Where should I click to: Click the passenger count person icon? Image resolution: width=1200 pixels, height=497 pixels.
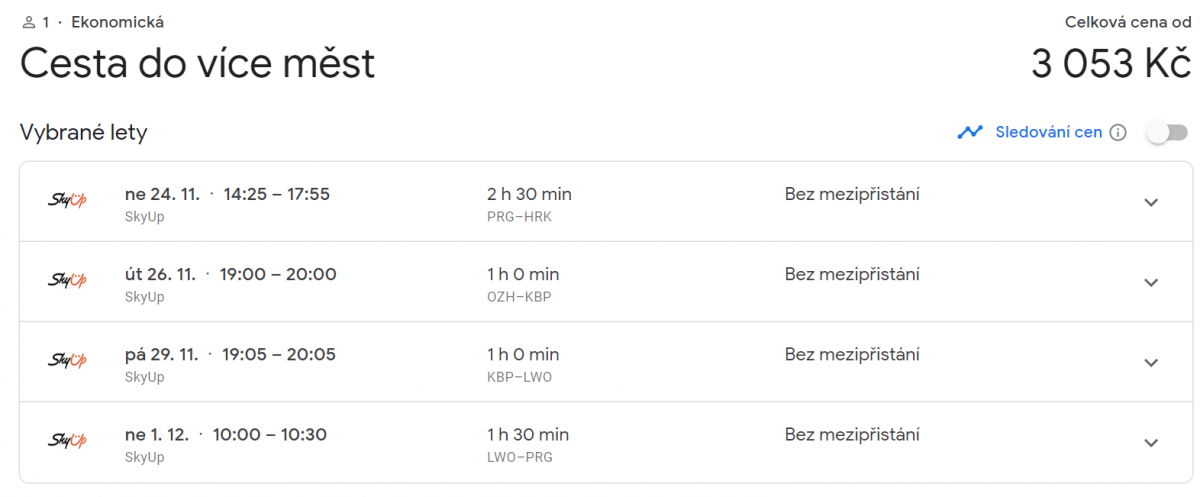[x=28, y=22]
